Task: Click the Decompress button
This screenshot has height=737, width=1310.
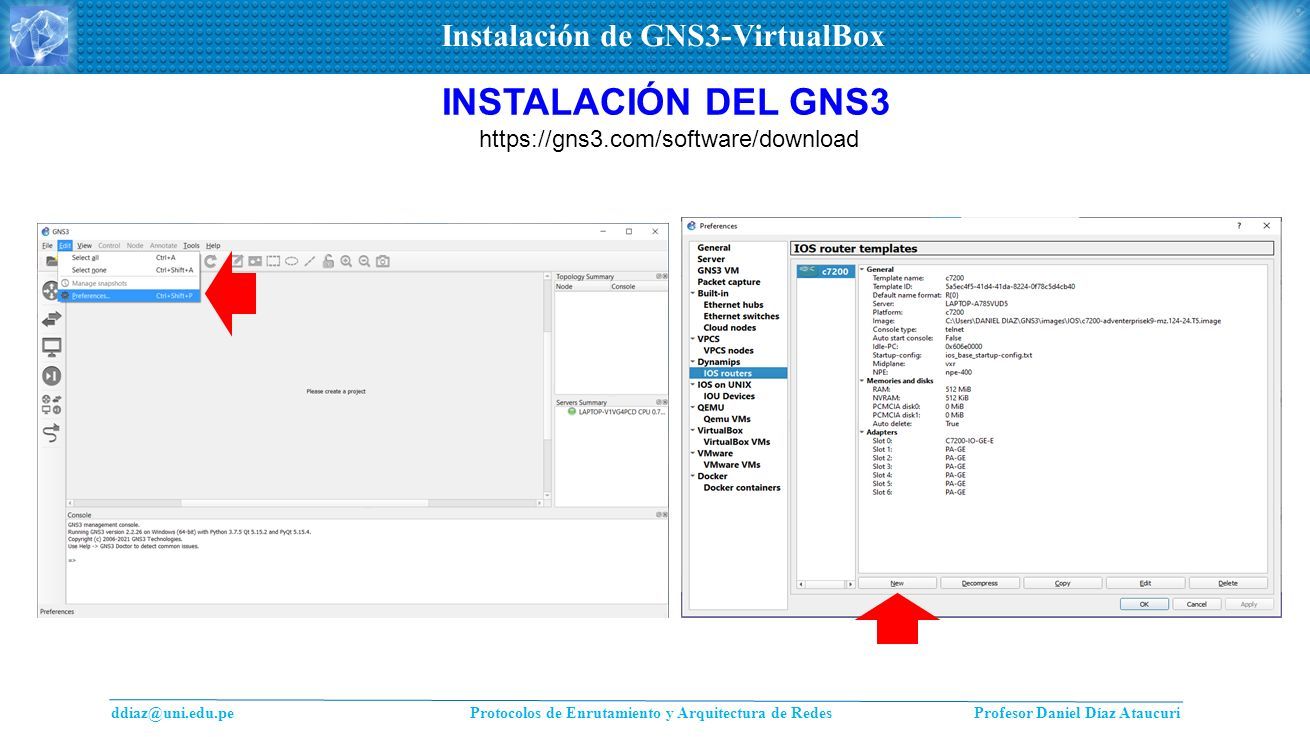Action: [x=980, y=583]
